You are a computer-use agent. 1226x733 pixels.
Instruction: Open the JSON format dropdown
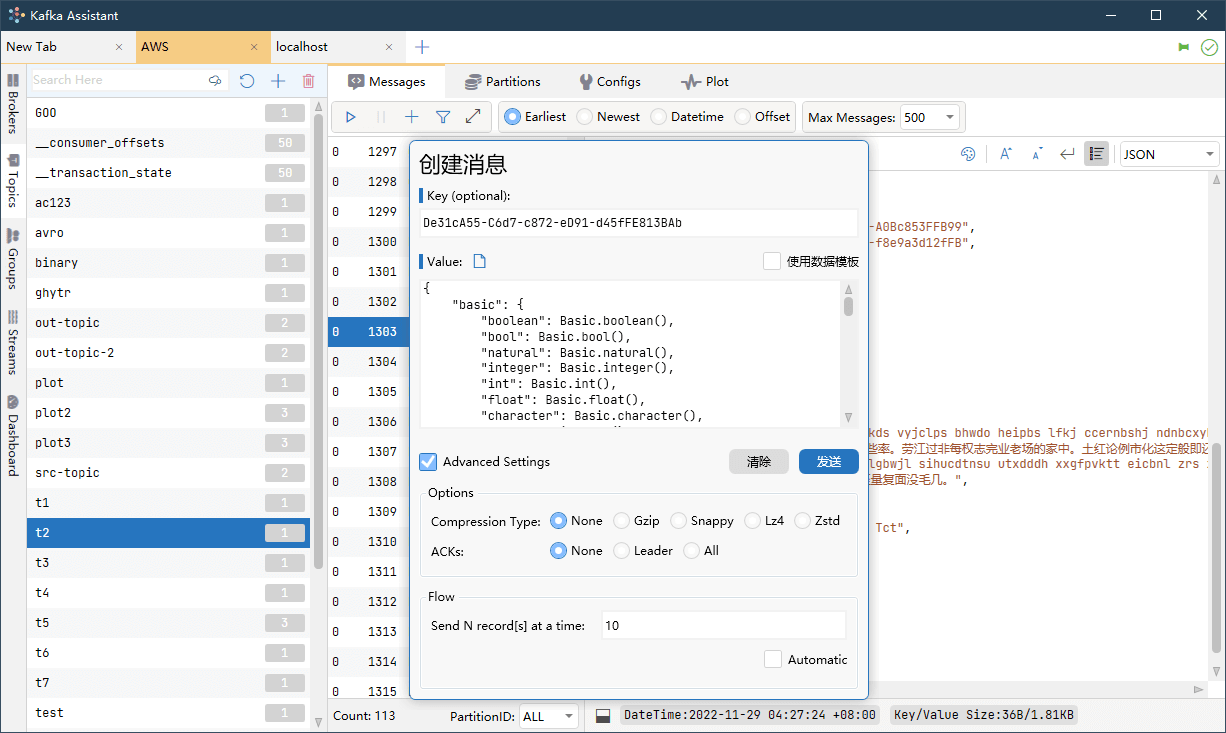click(x=1168, y=153)
